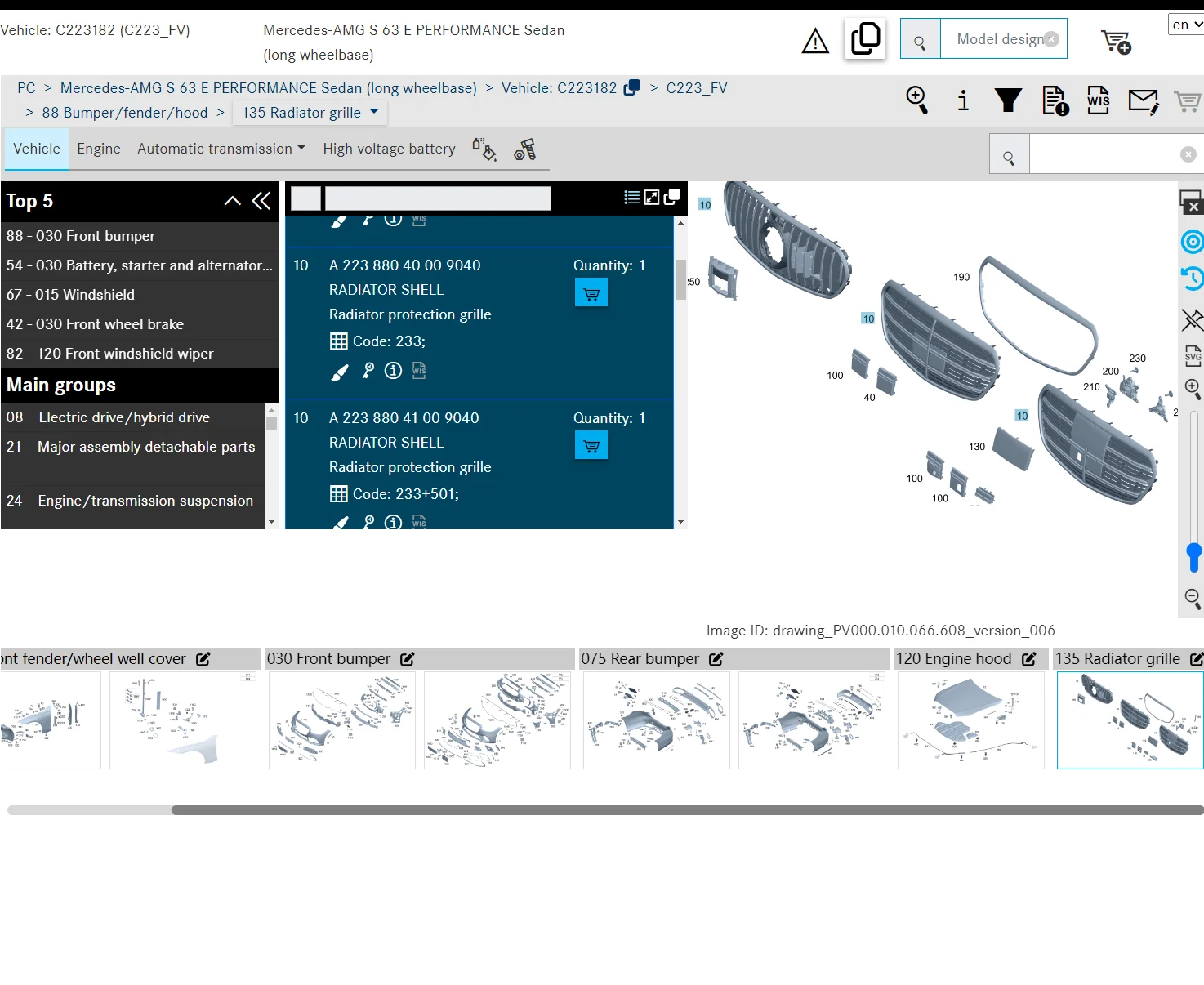Image resolution: width=1204 pixels, height=985 pixels.
Task: Click the tools icon next to paint can
Action: tap(525, 149)
